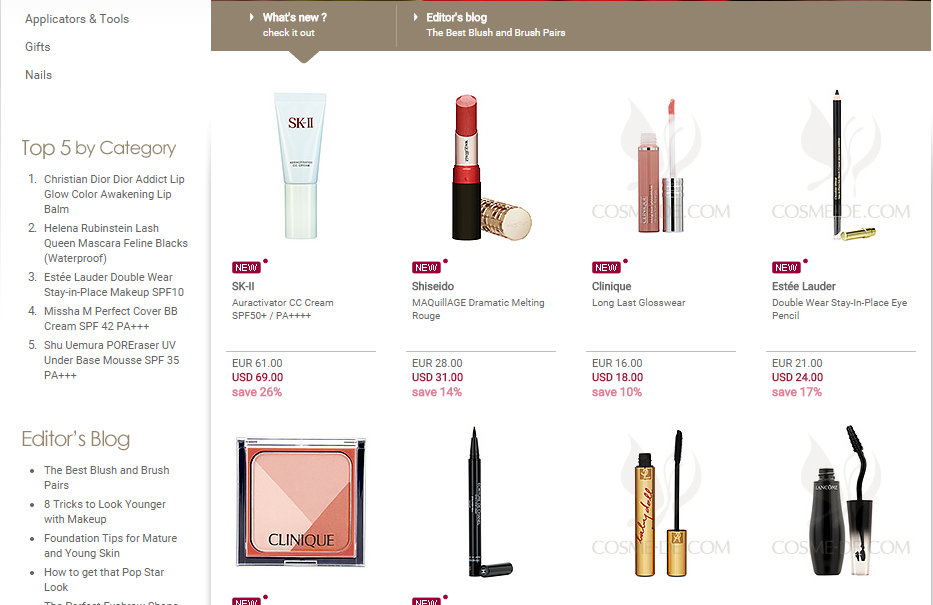Switch to the What's new? tab
Image resolution: width=933 pixels, height=605 pixels.
pos(295,25)
